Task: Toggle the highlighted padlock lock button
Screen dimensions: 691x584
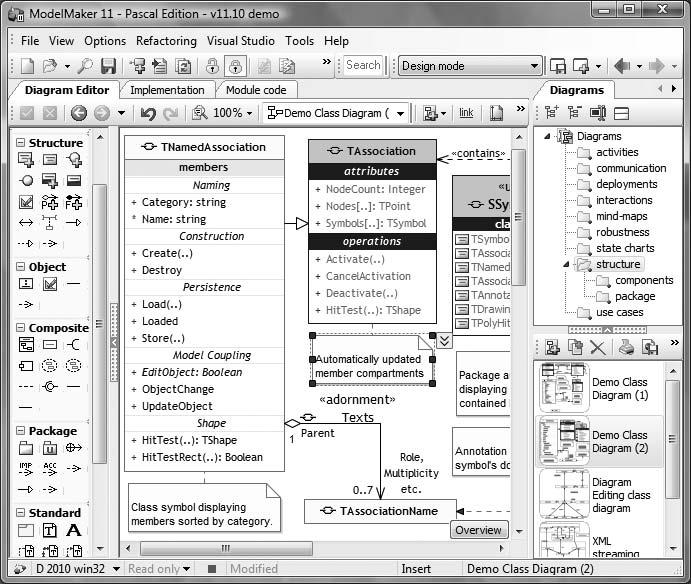Action: [235, 66]
